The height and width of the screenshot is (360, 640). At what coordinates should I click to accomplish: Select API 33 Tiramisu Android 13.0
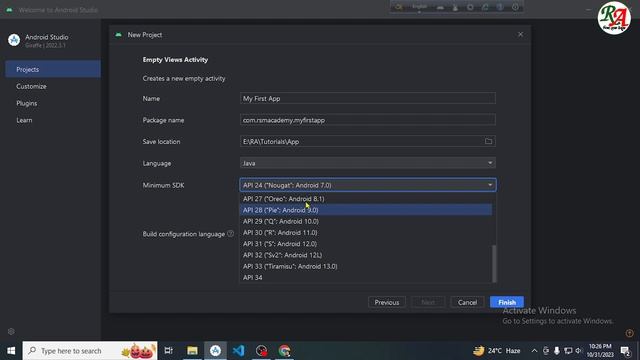(x=366, y=266)
